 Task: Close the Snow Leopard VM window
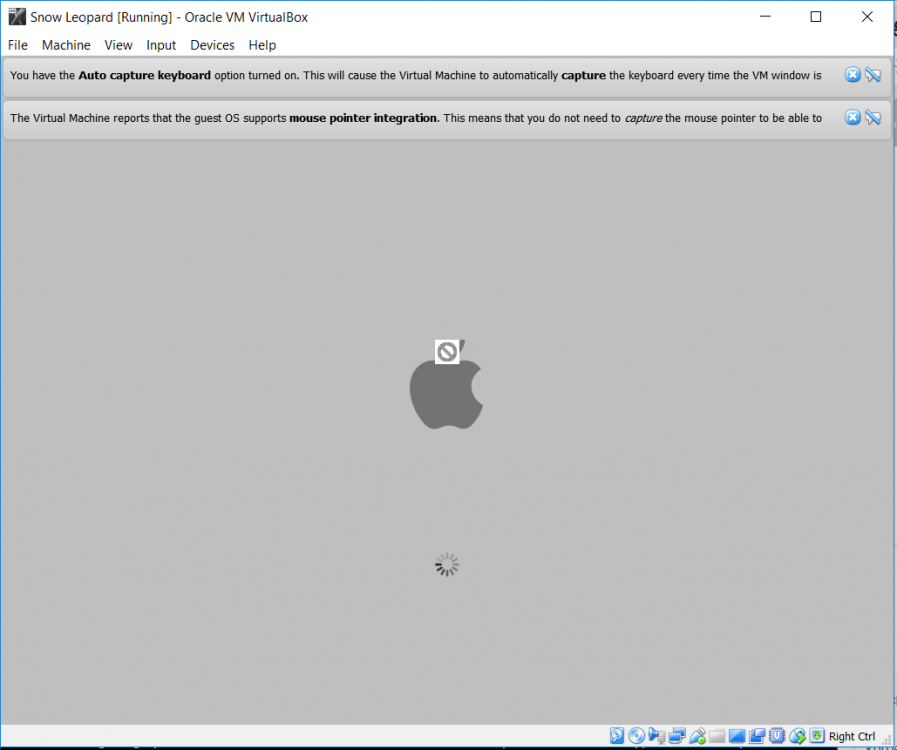point(867,17)
